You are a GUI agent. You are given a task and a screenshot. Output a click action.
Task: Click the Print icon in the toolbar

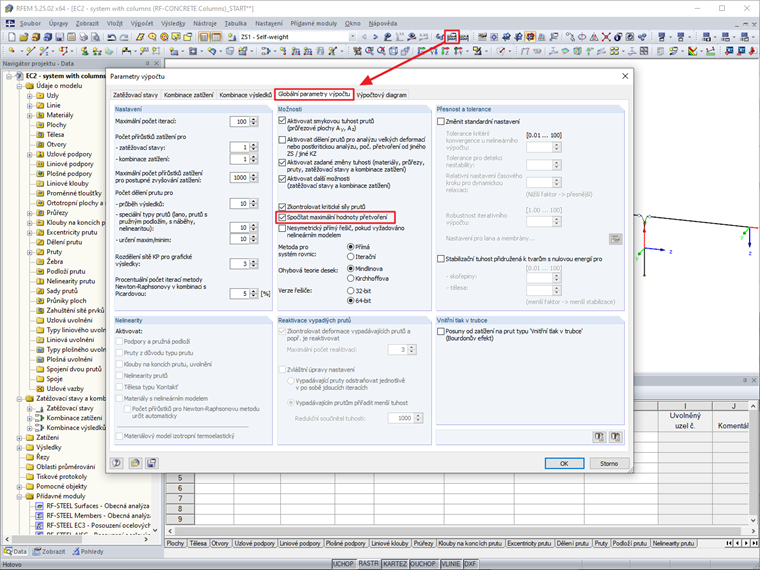click(83, 37)
